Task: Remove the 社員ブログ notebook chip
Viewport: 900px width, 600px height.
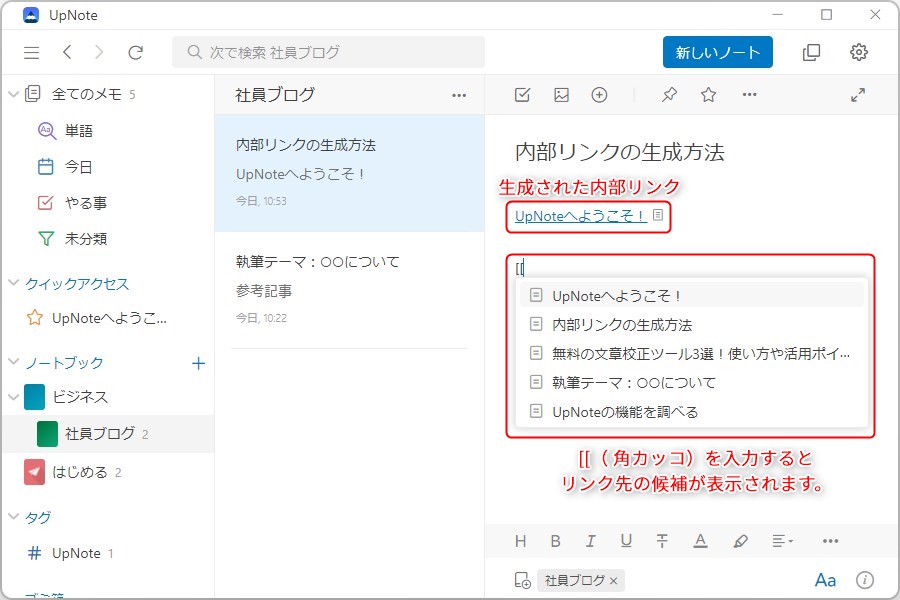Action: [x=614, y=581]
